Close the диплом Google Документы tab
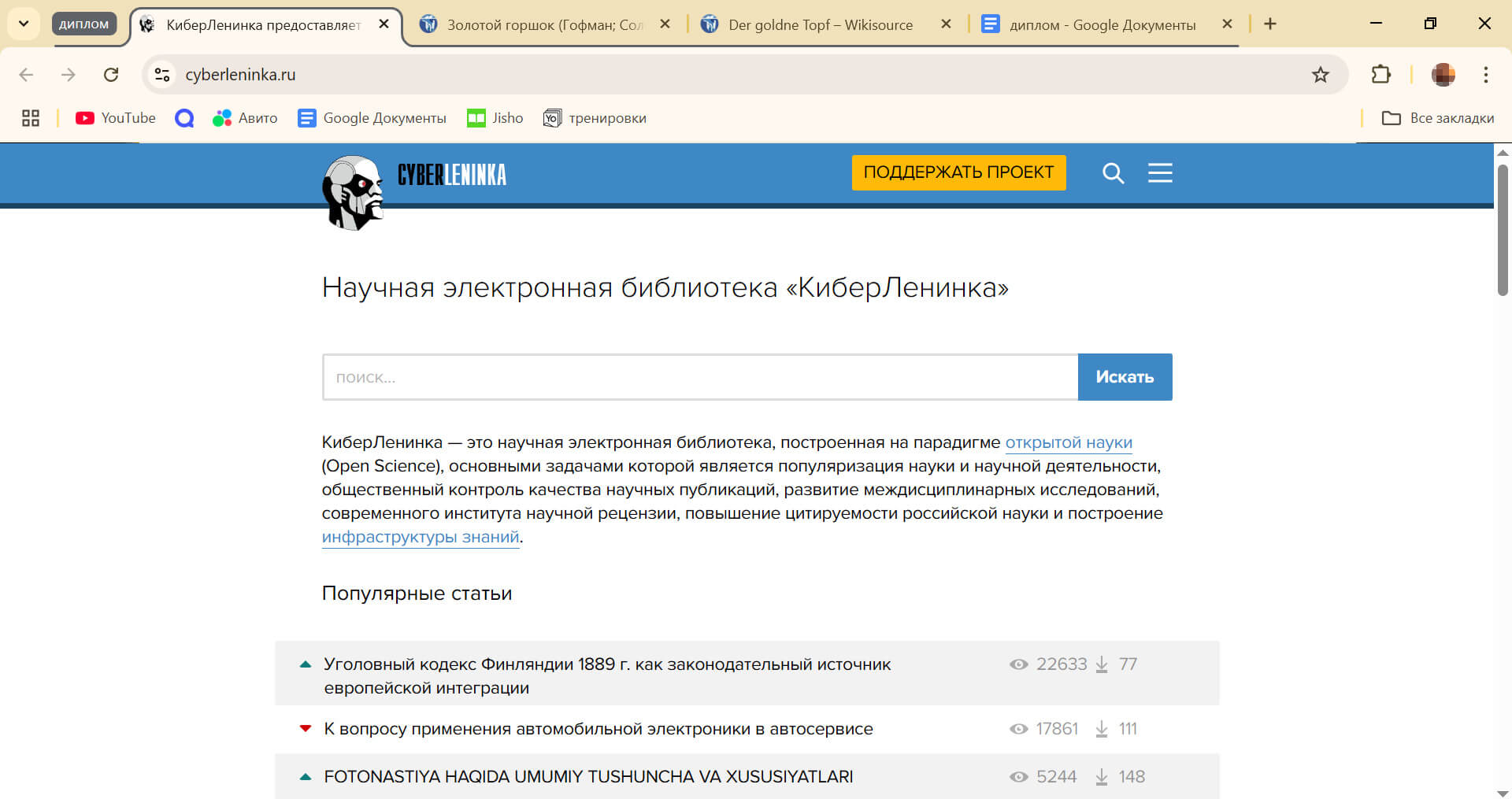 pos(1227,24)
